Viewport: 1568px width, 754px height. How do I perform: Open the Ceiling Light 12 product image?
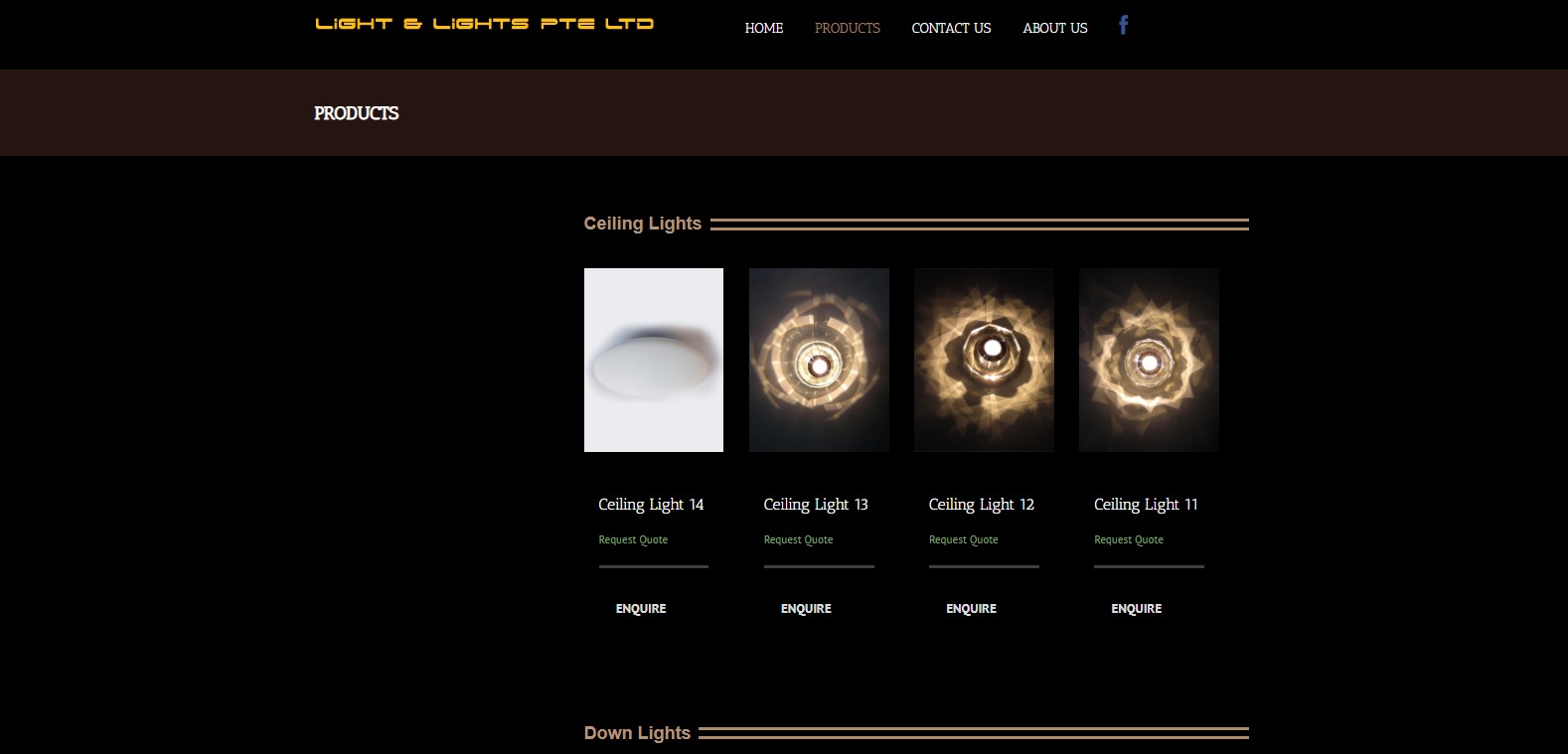(984, 360)
